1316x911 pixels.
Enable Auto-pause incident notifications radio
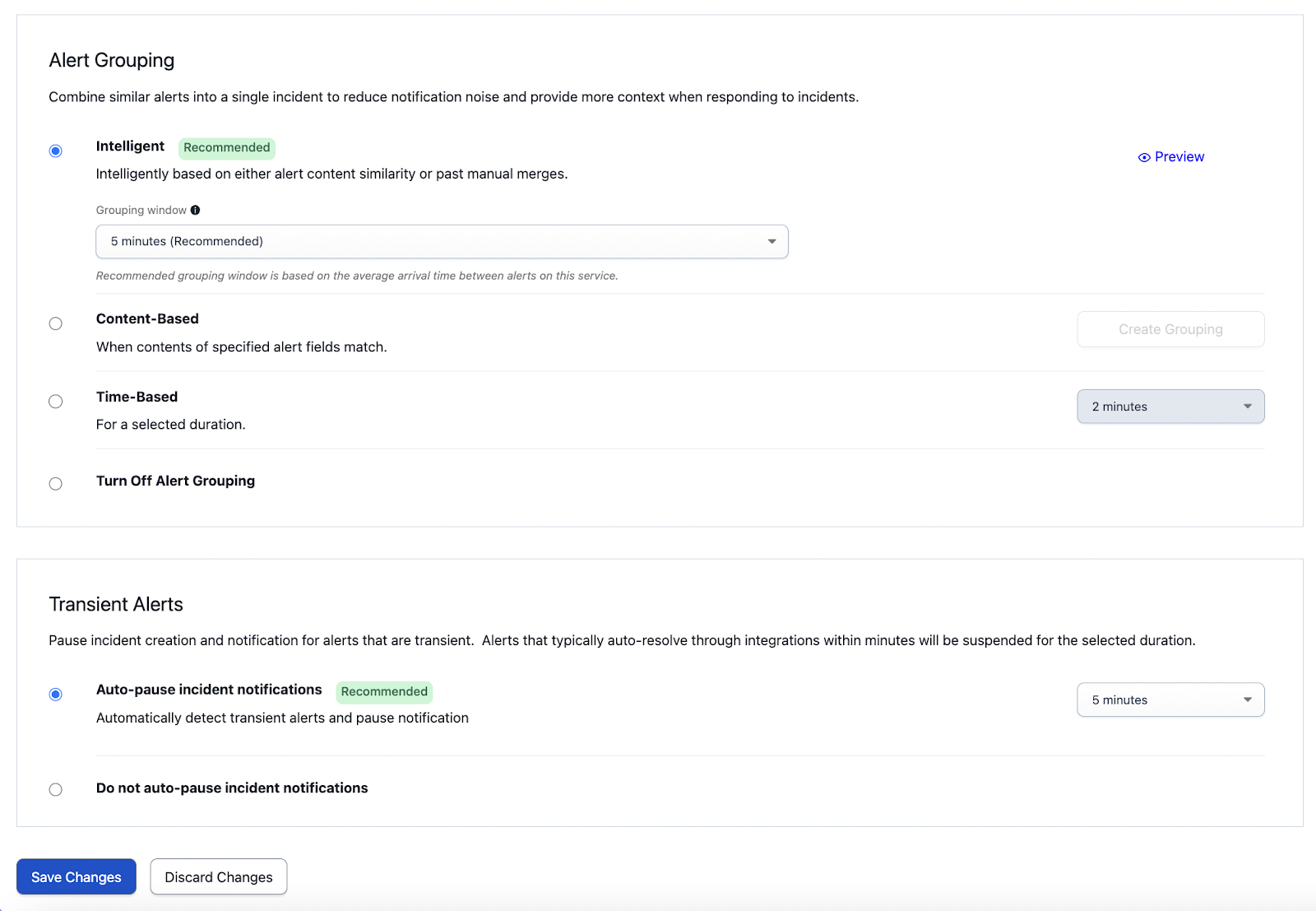point(55,695)
